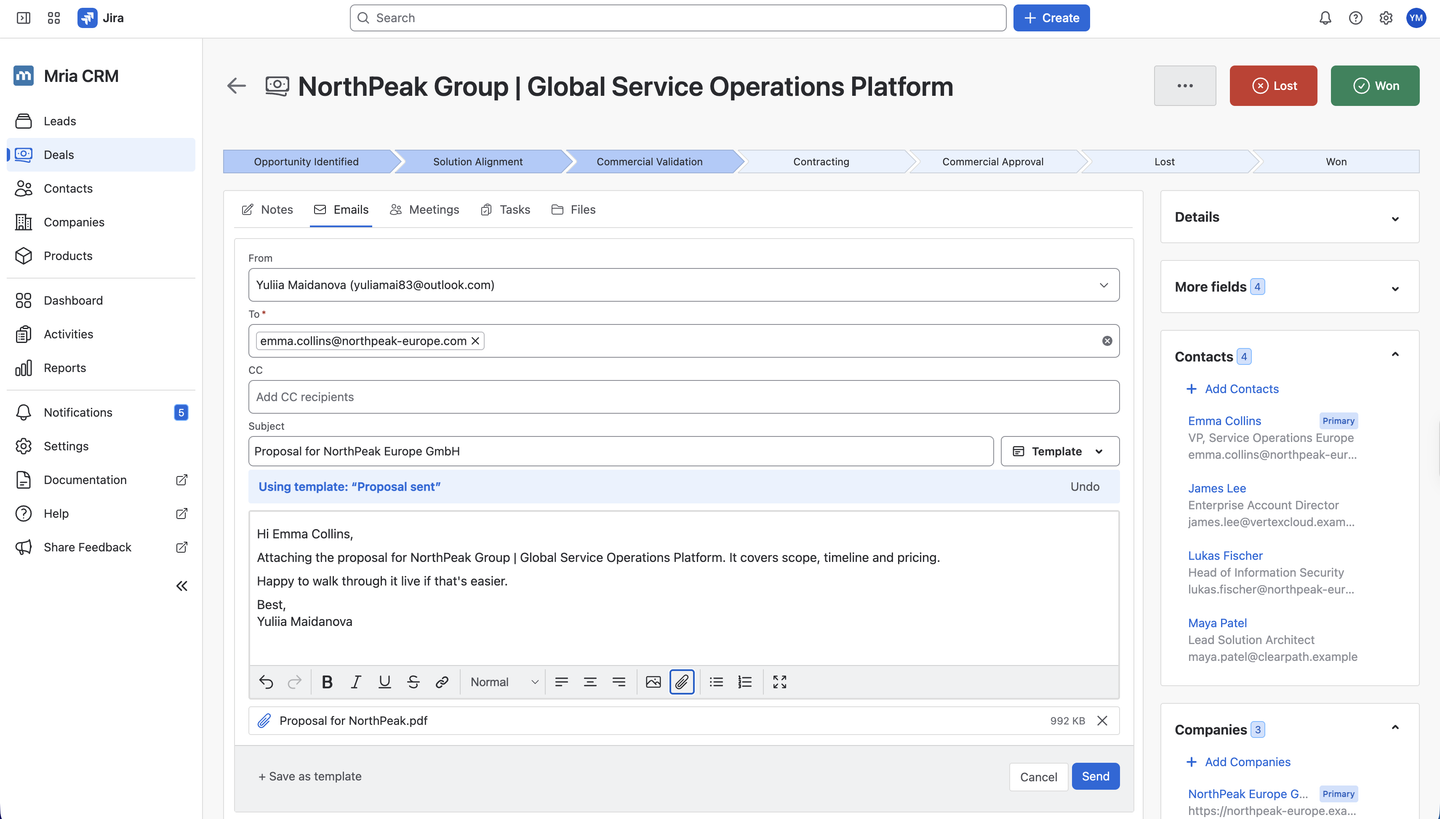Screen dimensions: 1440x819
Task: Expand the editor to fullscreen
Action: coord(780,682)
